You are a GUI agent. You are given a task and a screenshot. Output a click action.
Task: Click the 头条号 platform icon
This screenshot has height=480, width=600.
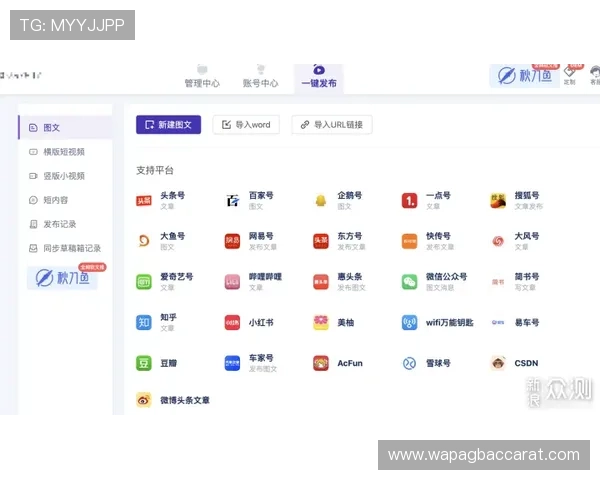click(x=144, y=201)
